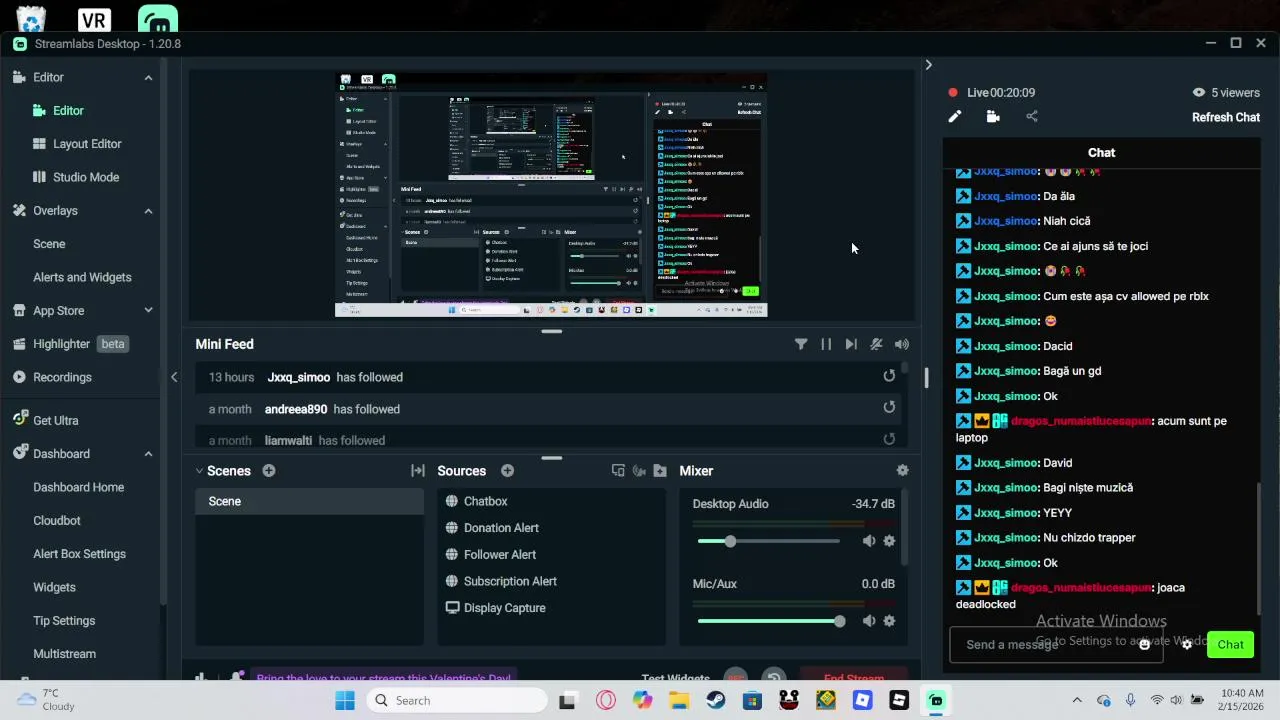
Task: Open Steam from the taskbar
Action: (x=716, y=701)
